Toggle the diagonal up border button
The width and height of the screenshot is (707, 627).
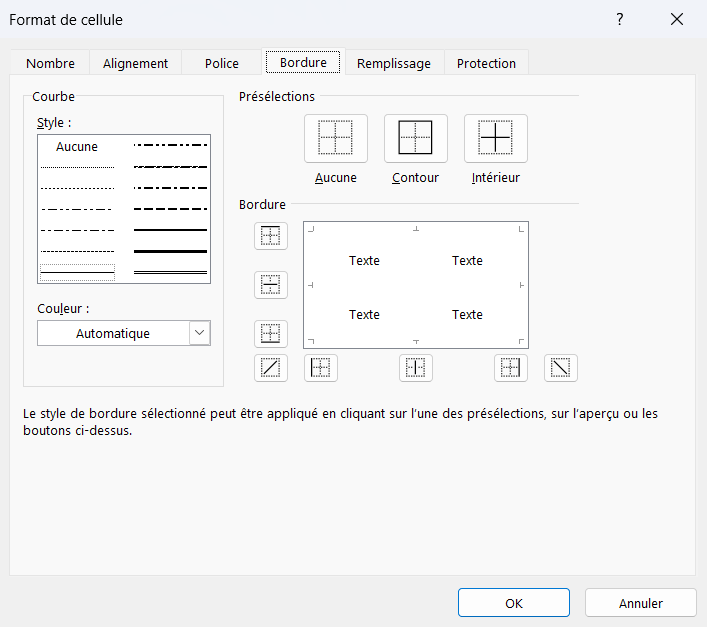(x=271, y=368)
